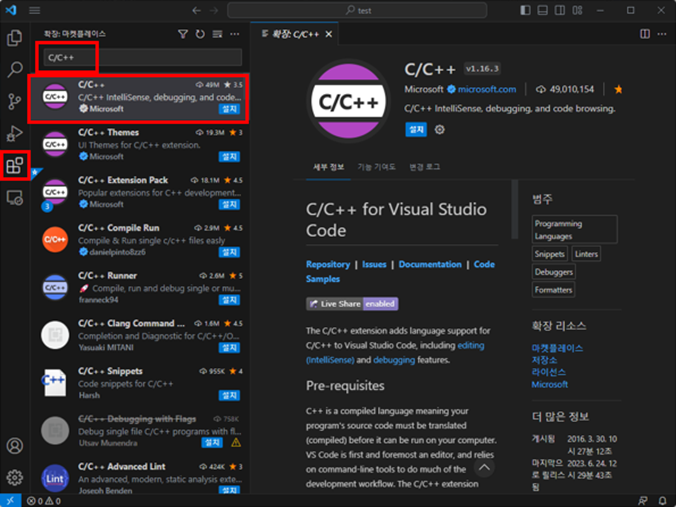The image size is (676, 507).
Task: Open the Run and Debug view
Action: coord(15,134)
